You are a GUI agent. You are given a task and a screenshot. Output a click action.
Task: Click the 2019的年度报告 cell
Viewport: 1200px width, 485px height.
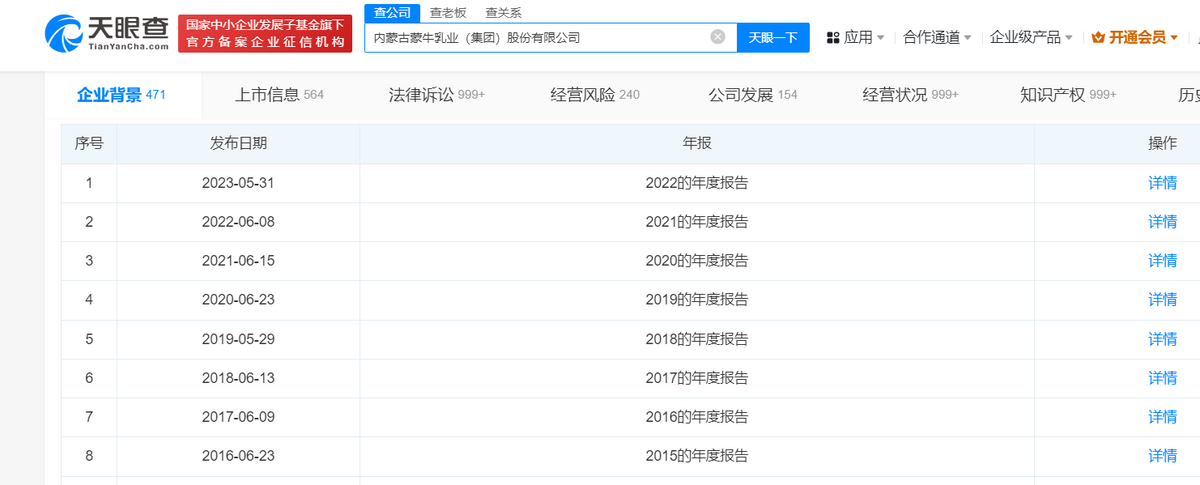click(x=697, y=300)
